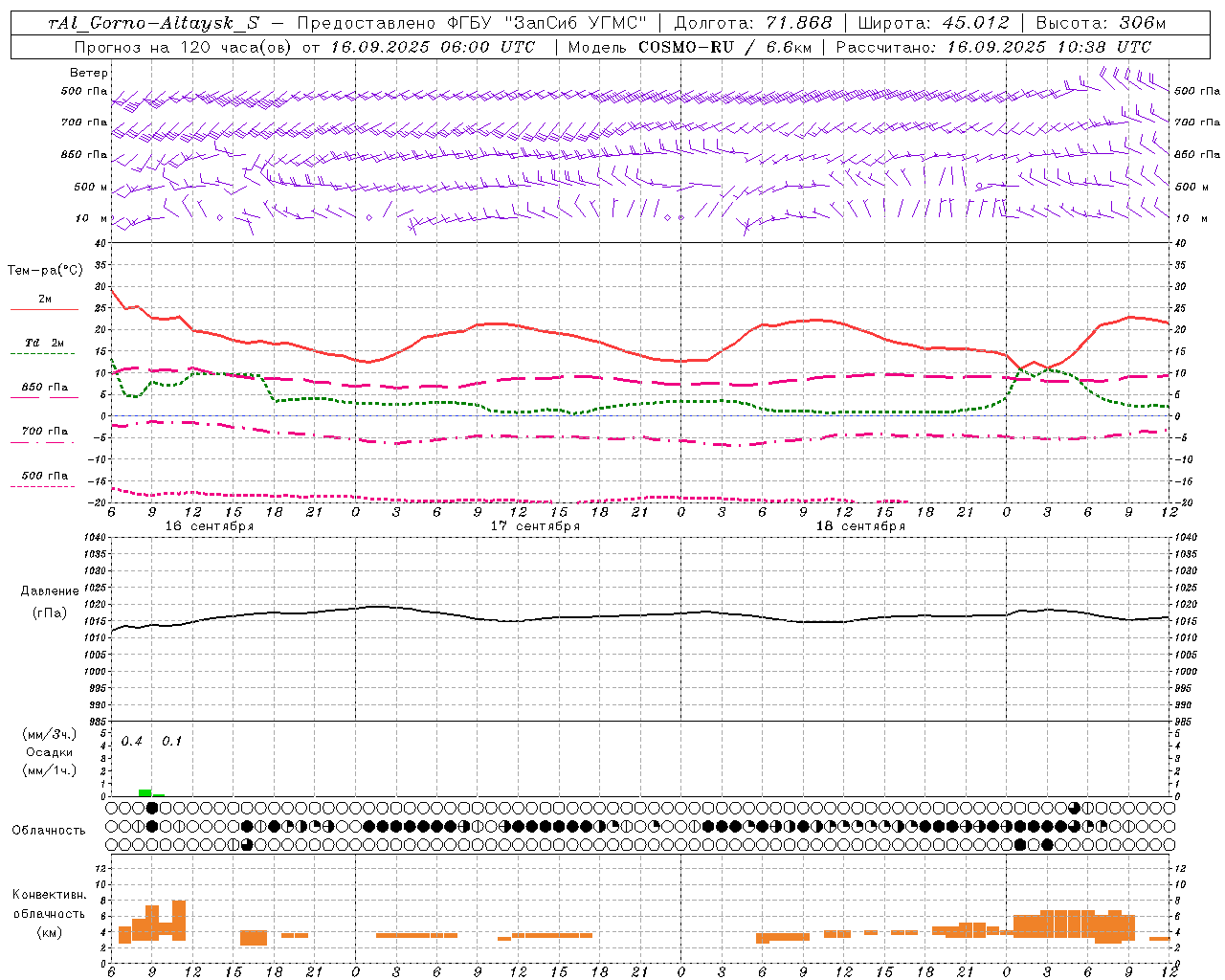Screen dimensions: 1225x980
Task: Click the (гПа) unit label under Давление
Action: [50, 612]
